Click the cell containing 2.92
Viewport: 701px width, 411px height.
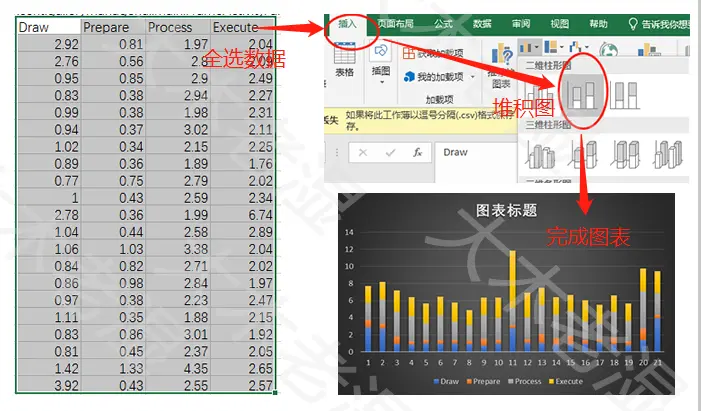click(x=49, y=44)
